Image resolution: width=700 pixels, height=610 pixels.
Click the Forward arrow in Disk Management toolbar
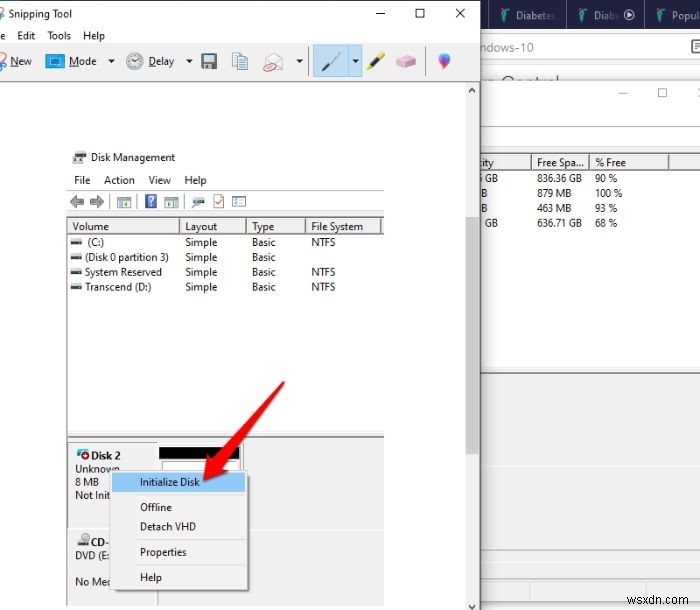(97, 202)
